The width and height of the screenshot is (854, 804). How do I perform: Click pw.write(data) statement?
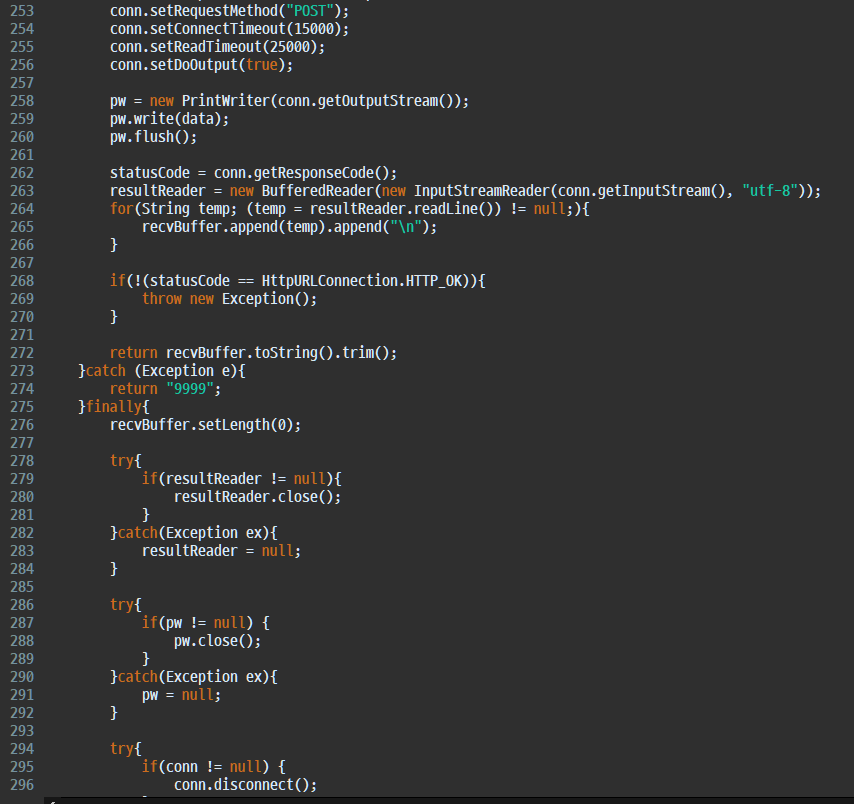point(169,119)
